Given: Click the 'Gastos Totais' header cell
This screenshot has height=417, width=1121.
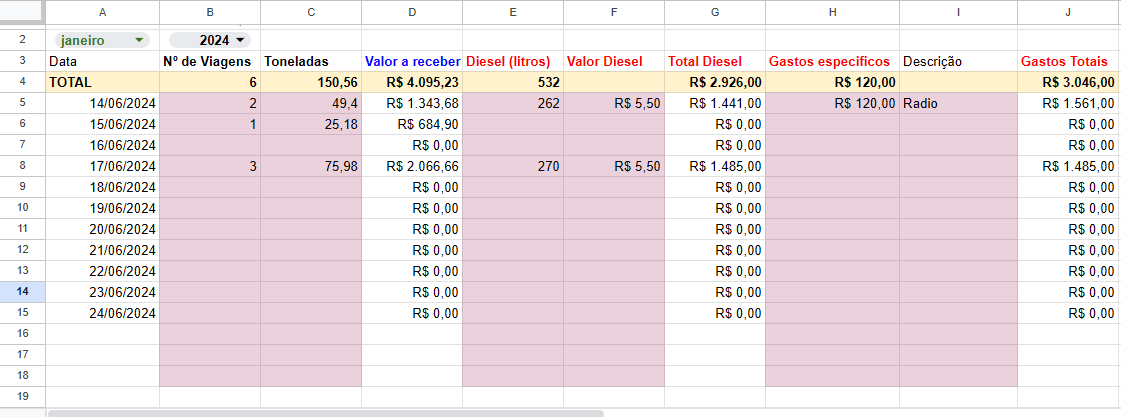Looking at the screenshot, I should tap(1069, 62).
